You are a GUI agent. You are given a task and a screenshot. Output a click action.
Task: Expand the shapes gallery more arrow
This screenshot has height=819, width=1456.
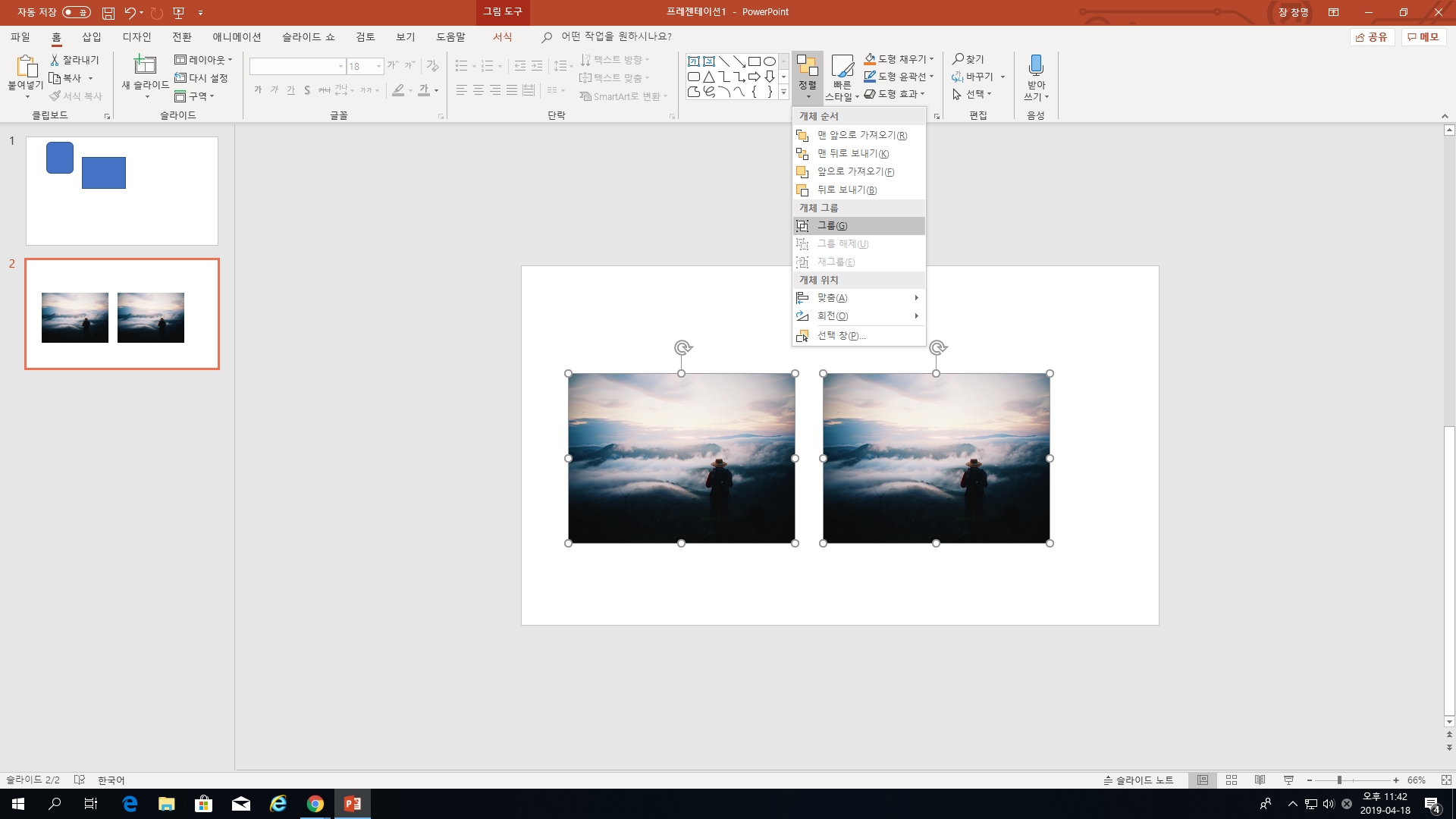click(783, 93)
